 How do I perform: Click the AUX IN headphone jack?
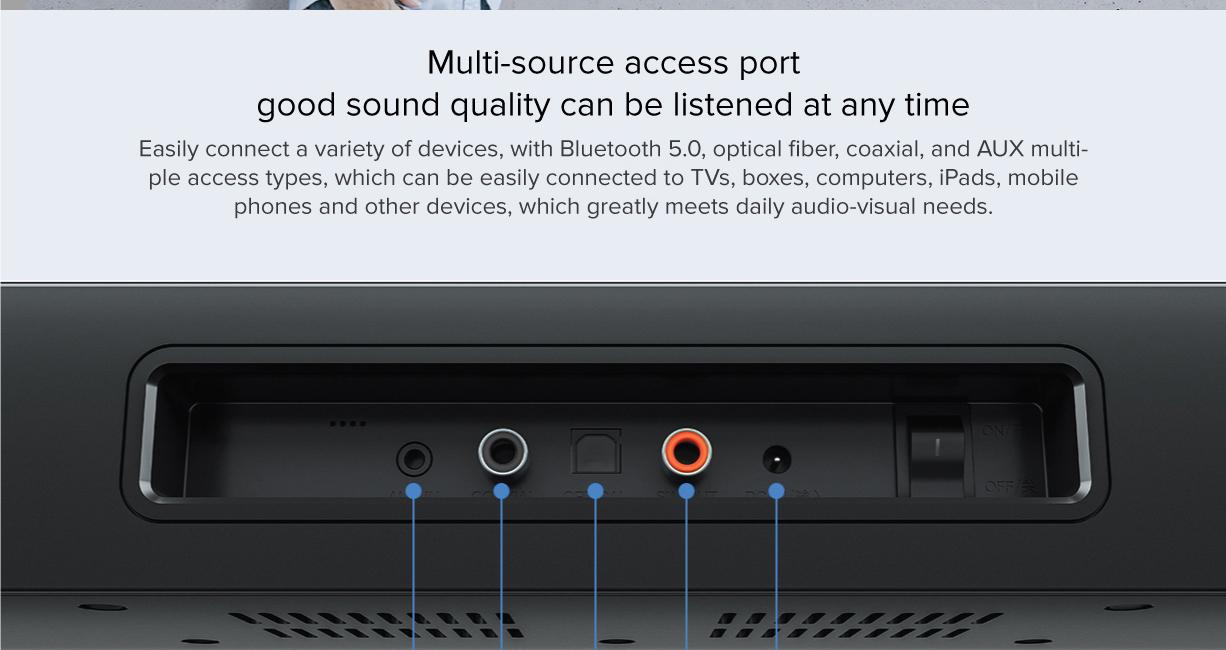(x=414, y=460)
